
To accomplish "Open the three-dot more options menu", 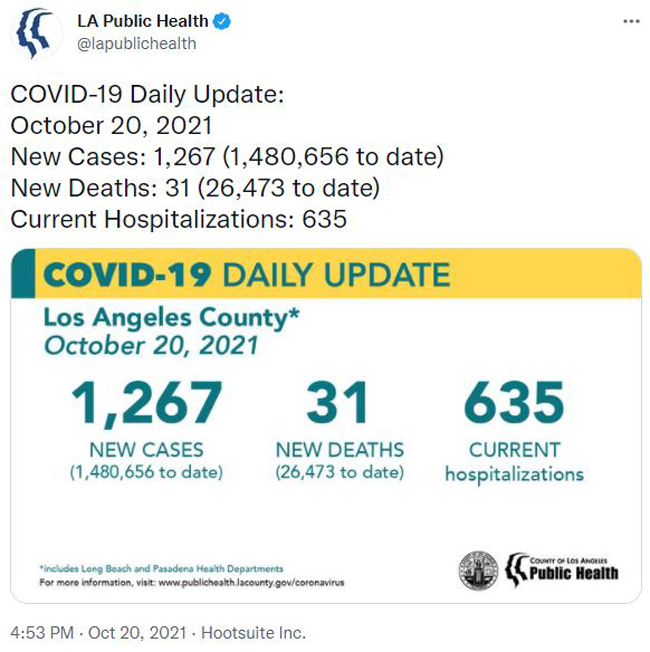I will tap(631, 22).
